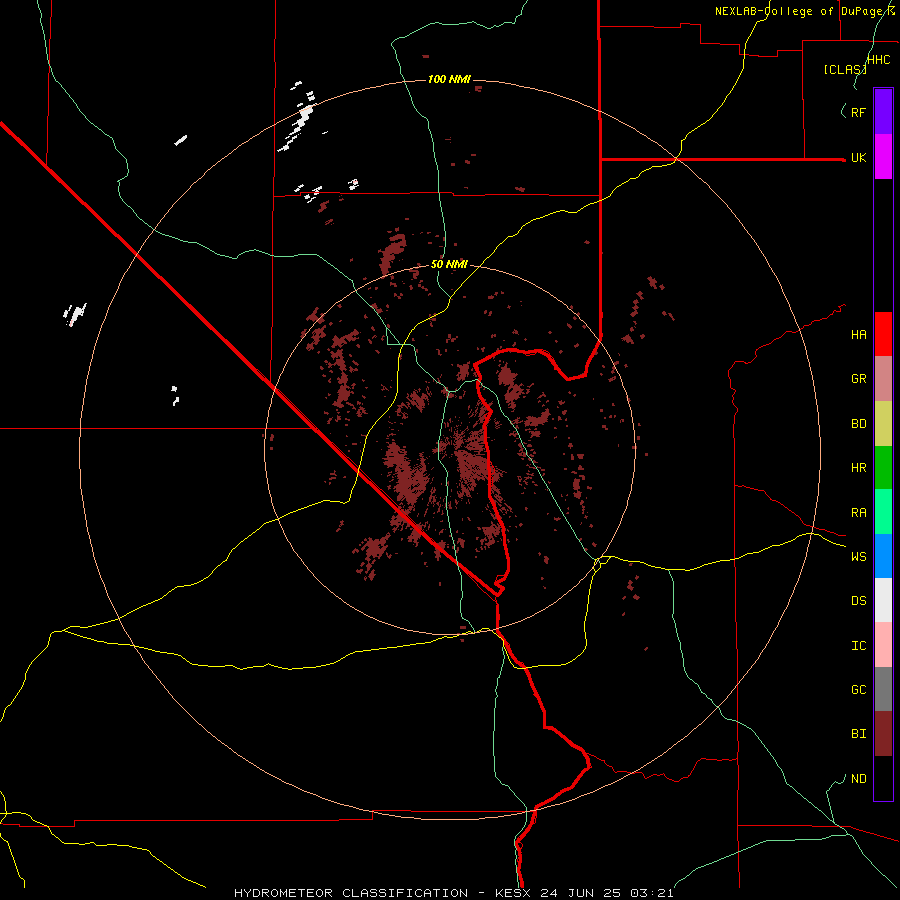Viewport: 900px width, 900px height.
Task: Click the IC legend label
Action: tap(858, 646)
